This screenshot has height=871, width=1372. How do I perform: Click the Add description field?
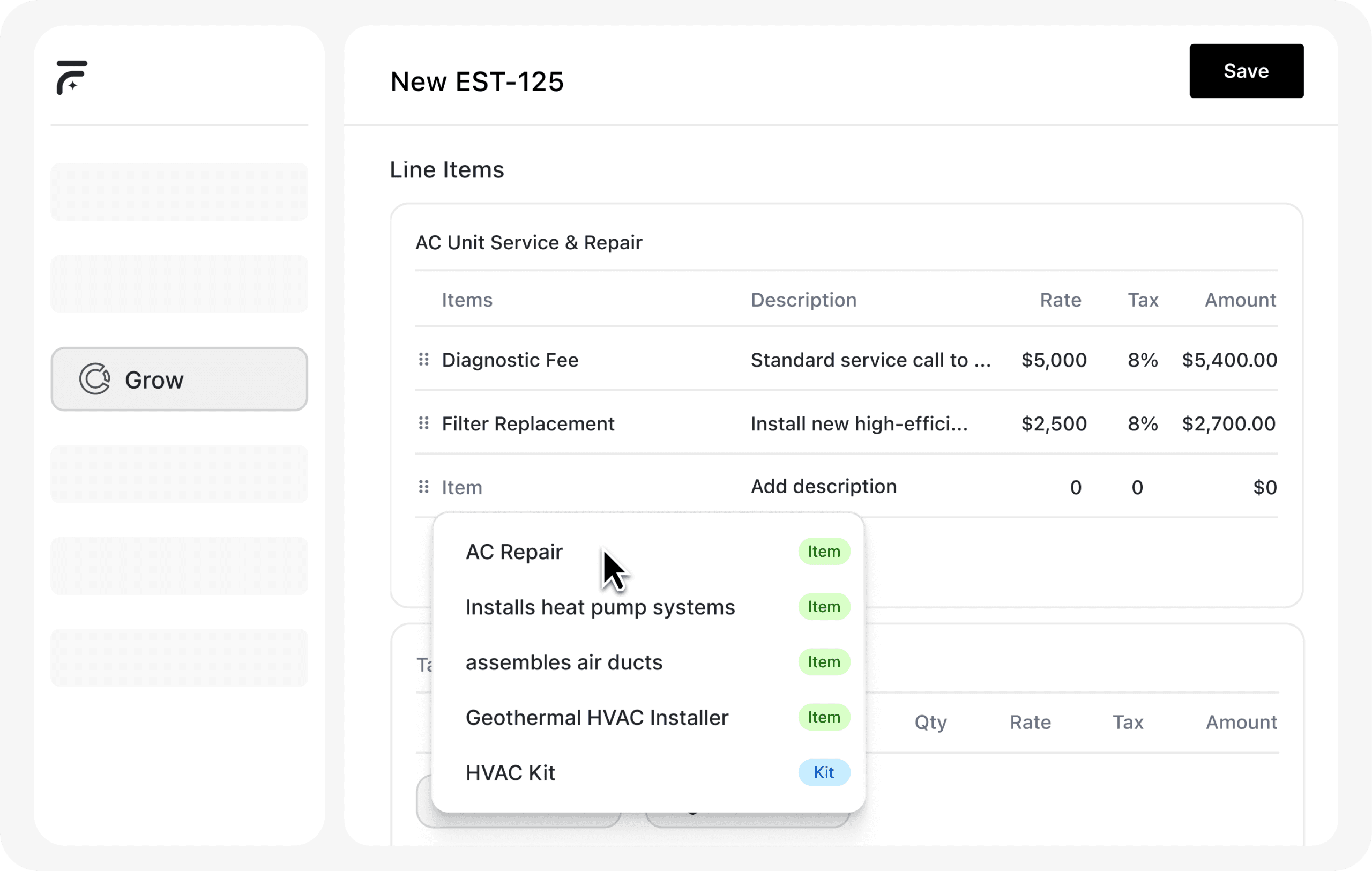pyautogui.click(x=823, y=487)
